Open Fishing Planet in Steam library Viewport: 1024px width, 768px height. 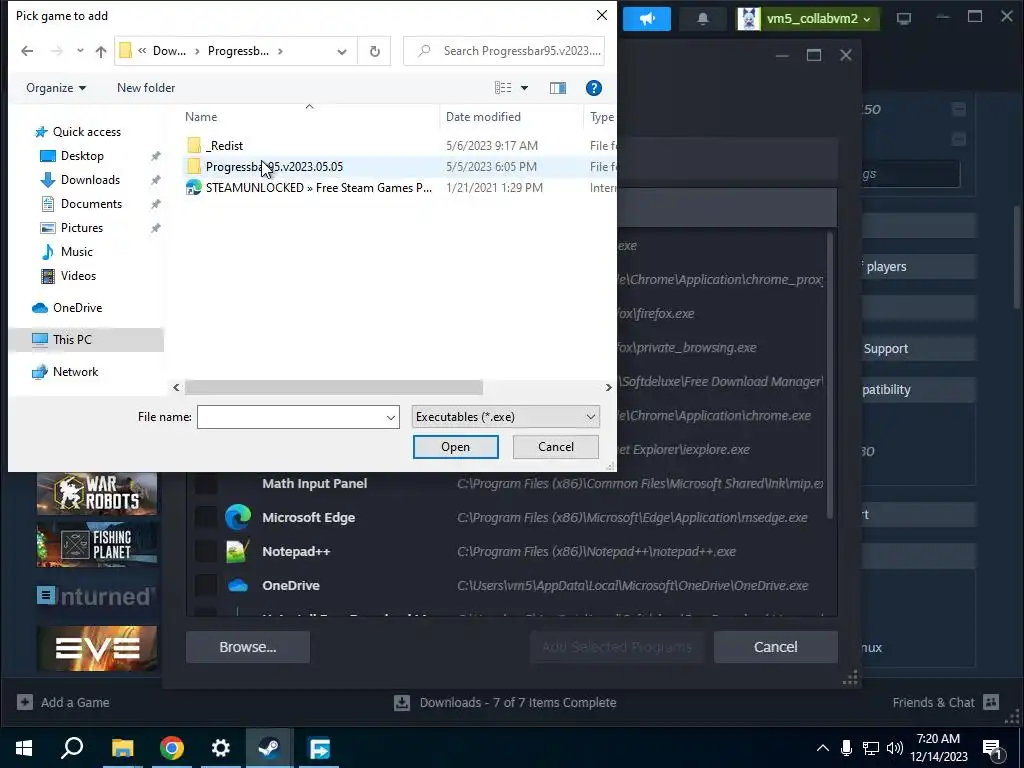(97, 545)
